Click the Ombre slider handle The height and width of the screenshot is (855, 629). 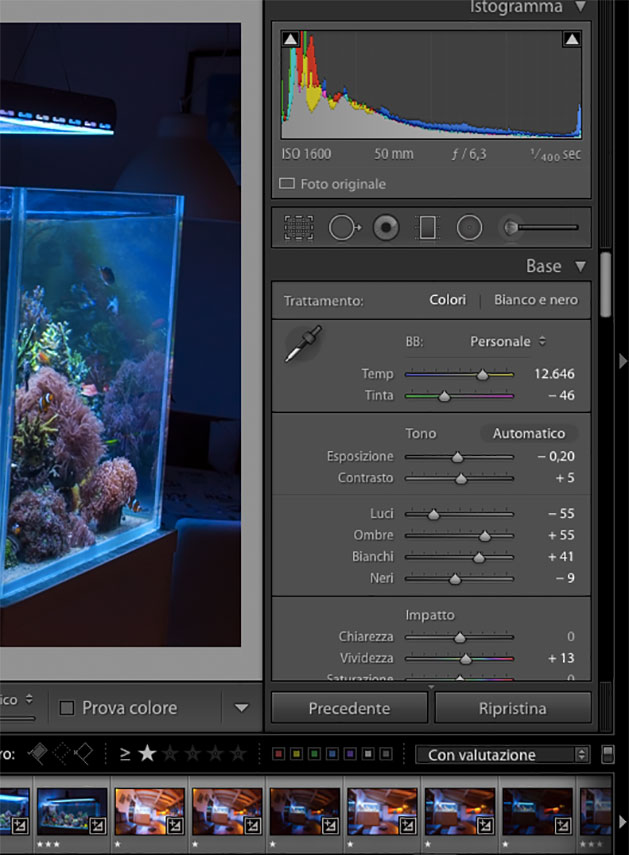coord(485,536)
